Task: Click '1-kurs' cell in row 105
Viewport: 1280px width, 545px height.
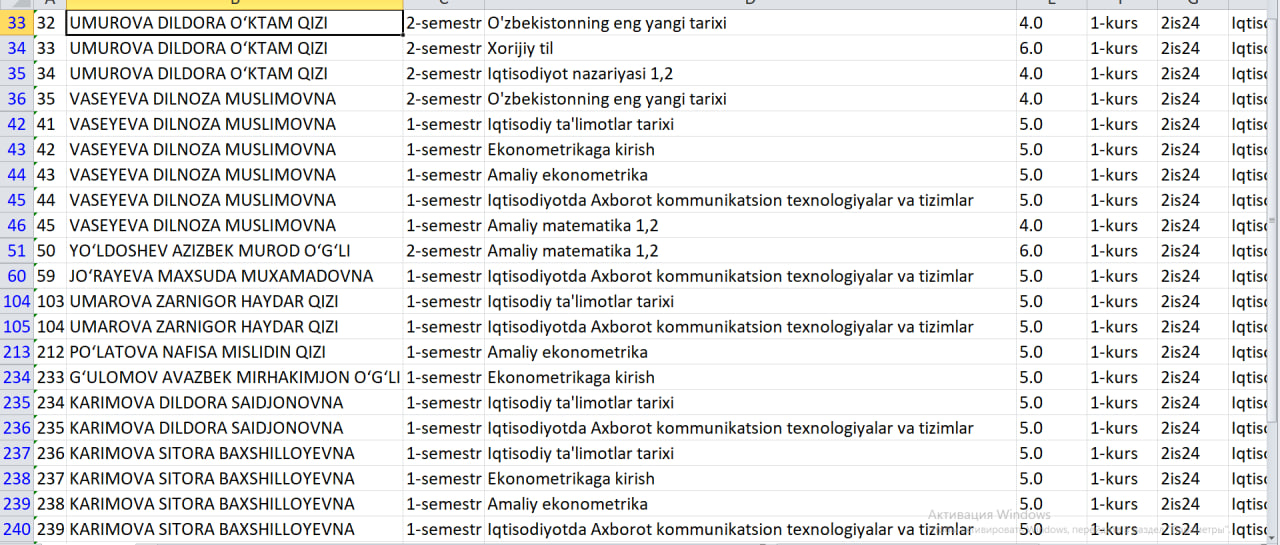Action: 1122,327
